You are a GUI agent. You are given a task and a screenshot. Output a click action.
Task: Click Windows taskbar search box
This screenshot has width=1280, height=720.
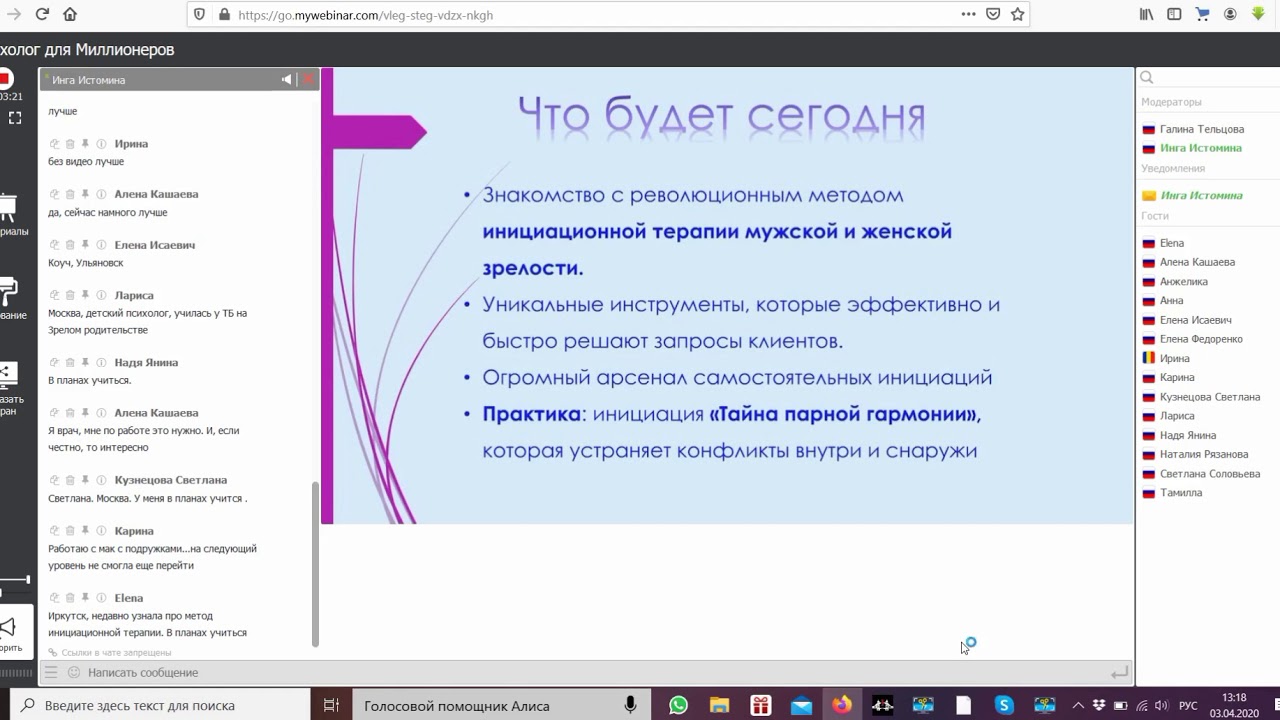[x=160, y=705]
